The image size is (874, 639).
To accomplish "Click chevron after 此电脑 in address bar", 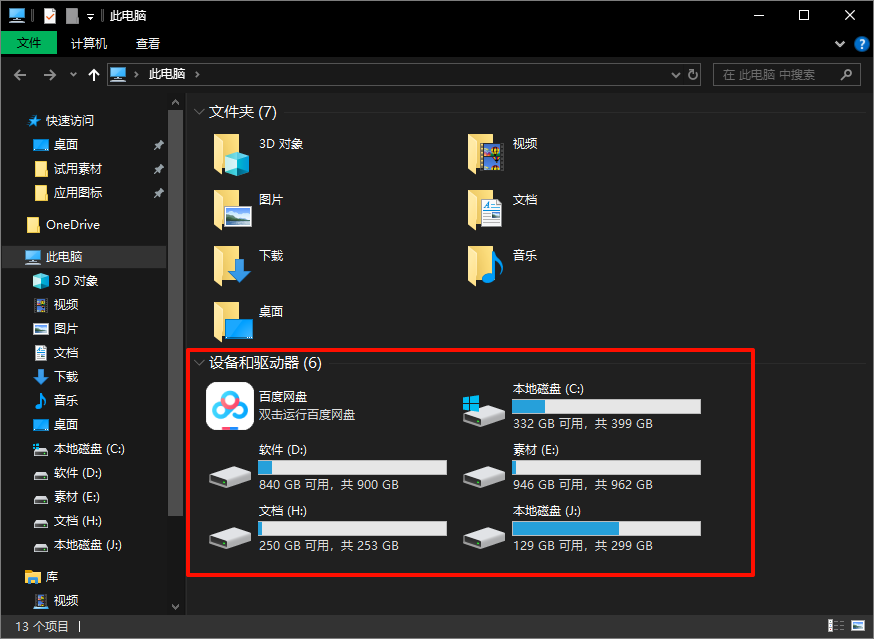I will 197,74.
